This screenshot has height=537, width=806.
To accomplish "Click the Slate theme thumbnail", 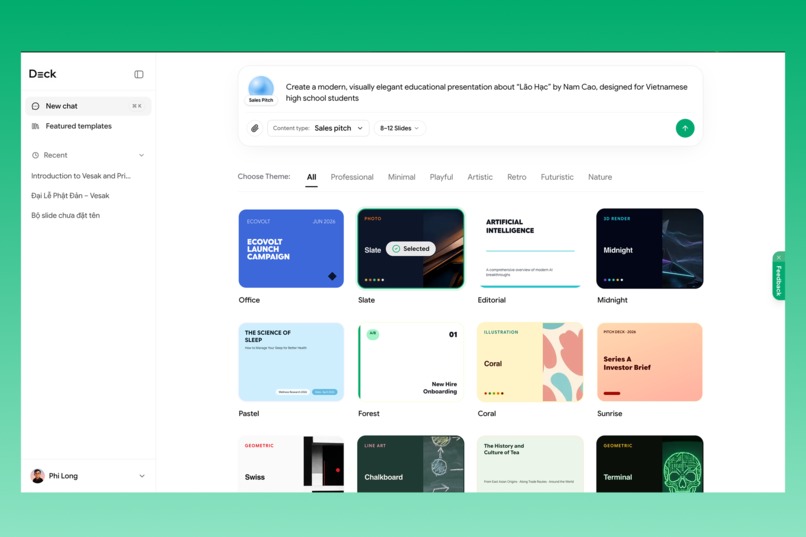I will (x=411, y=248).
